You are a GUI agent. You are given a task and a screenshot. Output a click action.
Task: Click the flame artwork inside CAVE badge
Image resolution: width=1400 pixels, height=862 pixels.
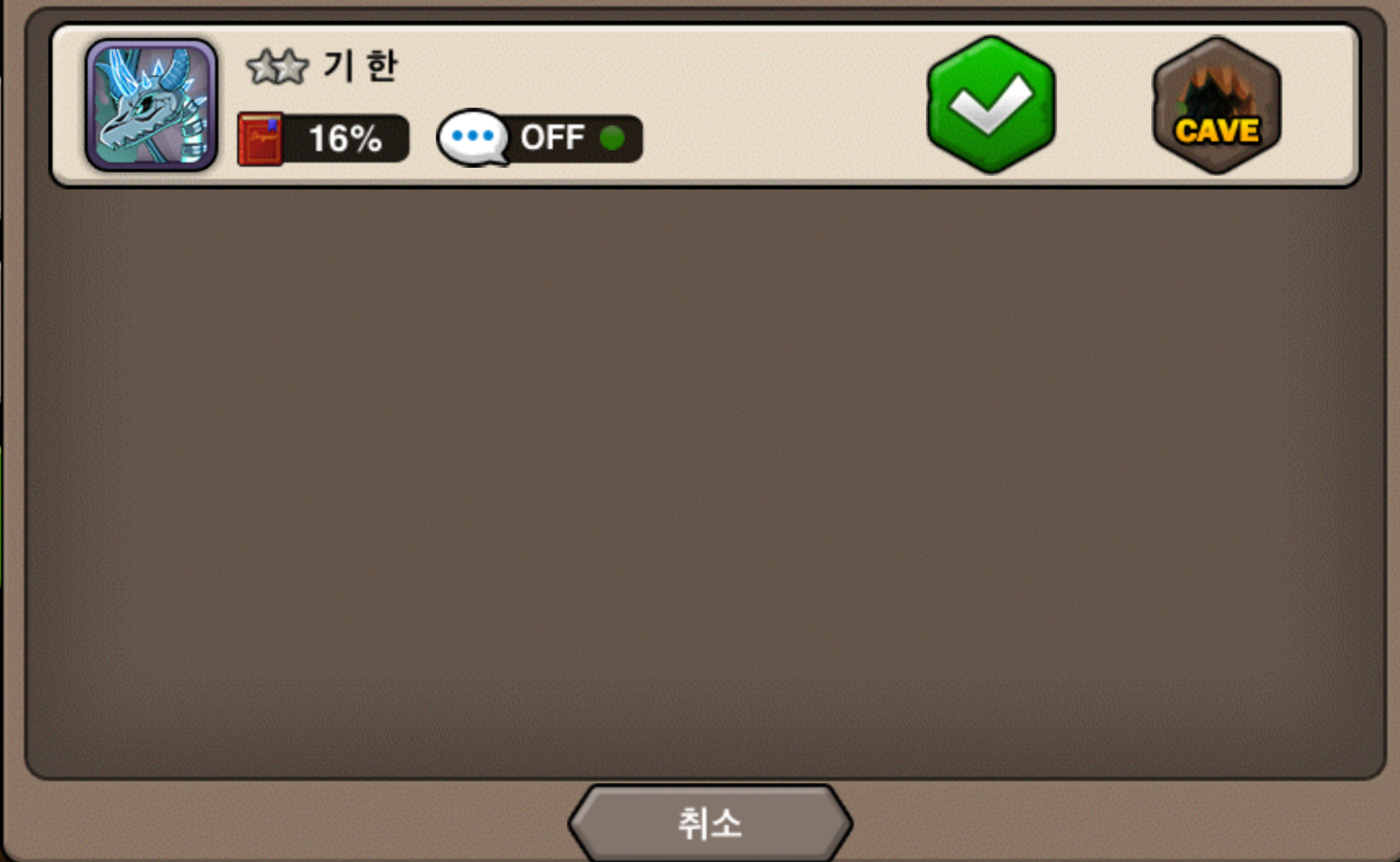pyautogui.click(x=1216, y=88)
